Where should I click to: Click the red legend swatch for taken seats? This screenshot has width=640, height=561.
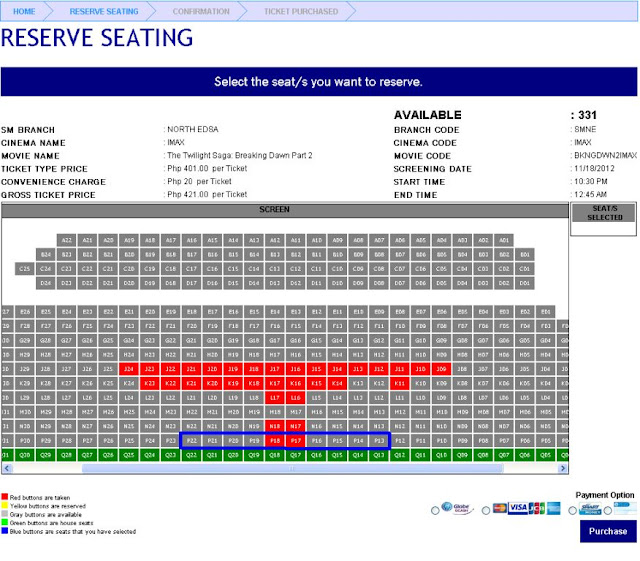[x=5, y=497]
